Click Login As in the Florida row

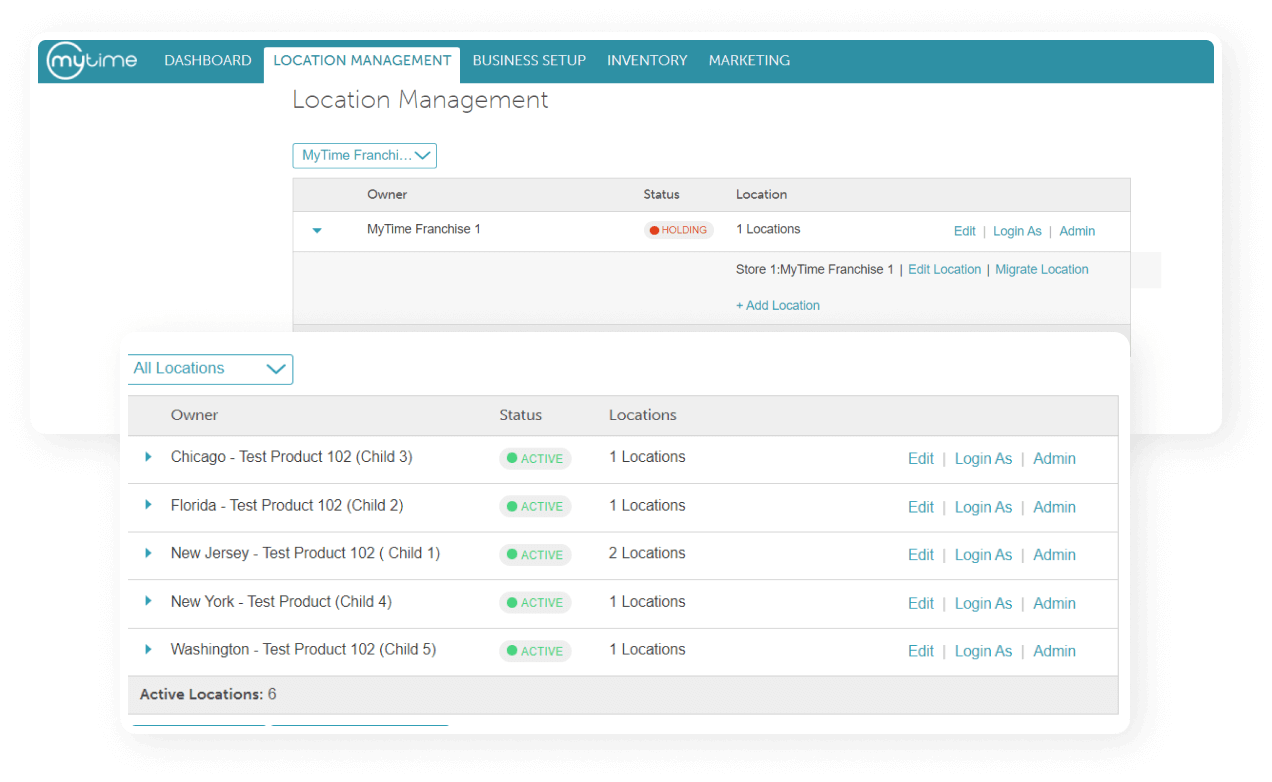click(x=983, y=507)
